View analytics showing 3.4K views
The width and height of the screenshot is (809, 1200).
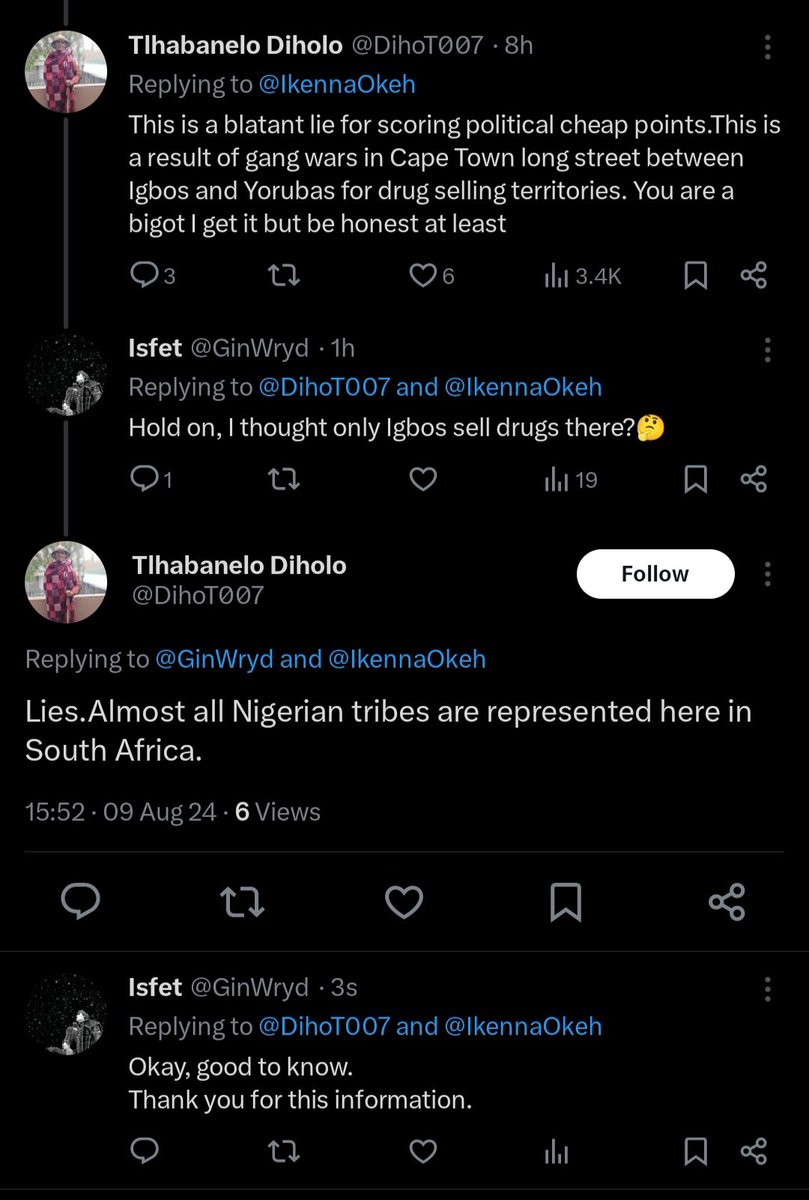coord(582,276)
